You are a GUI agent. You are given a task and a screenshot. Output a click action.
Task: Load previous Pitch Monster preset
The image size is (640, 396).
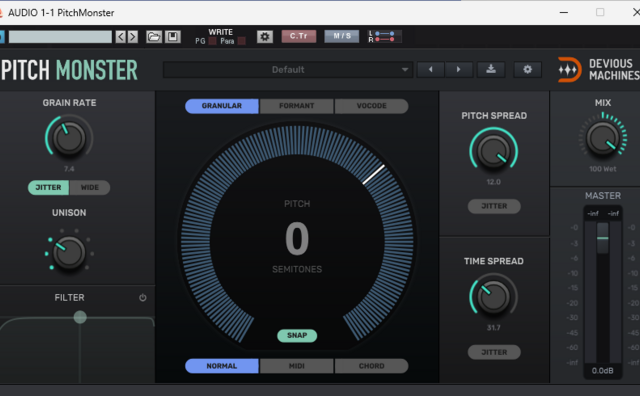coord(430,69)
